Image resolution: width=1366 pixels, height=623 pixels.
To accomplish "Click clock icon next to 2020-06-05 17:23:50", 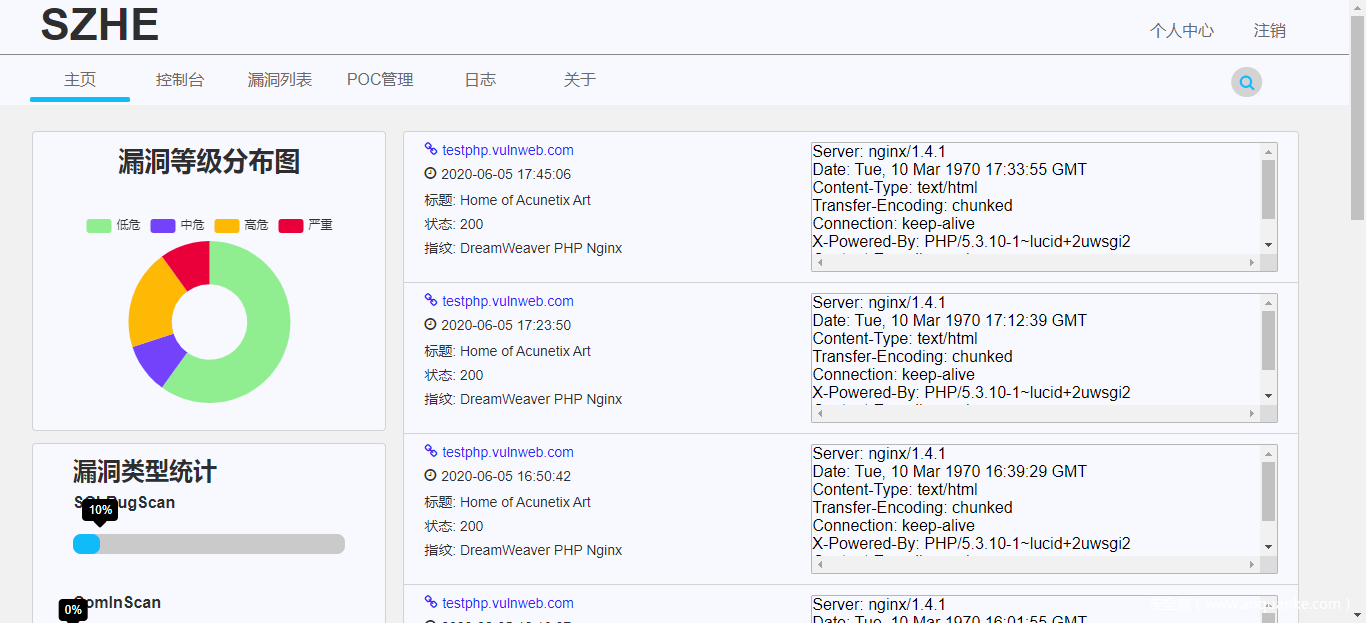I will coord(431,324).
